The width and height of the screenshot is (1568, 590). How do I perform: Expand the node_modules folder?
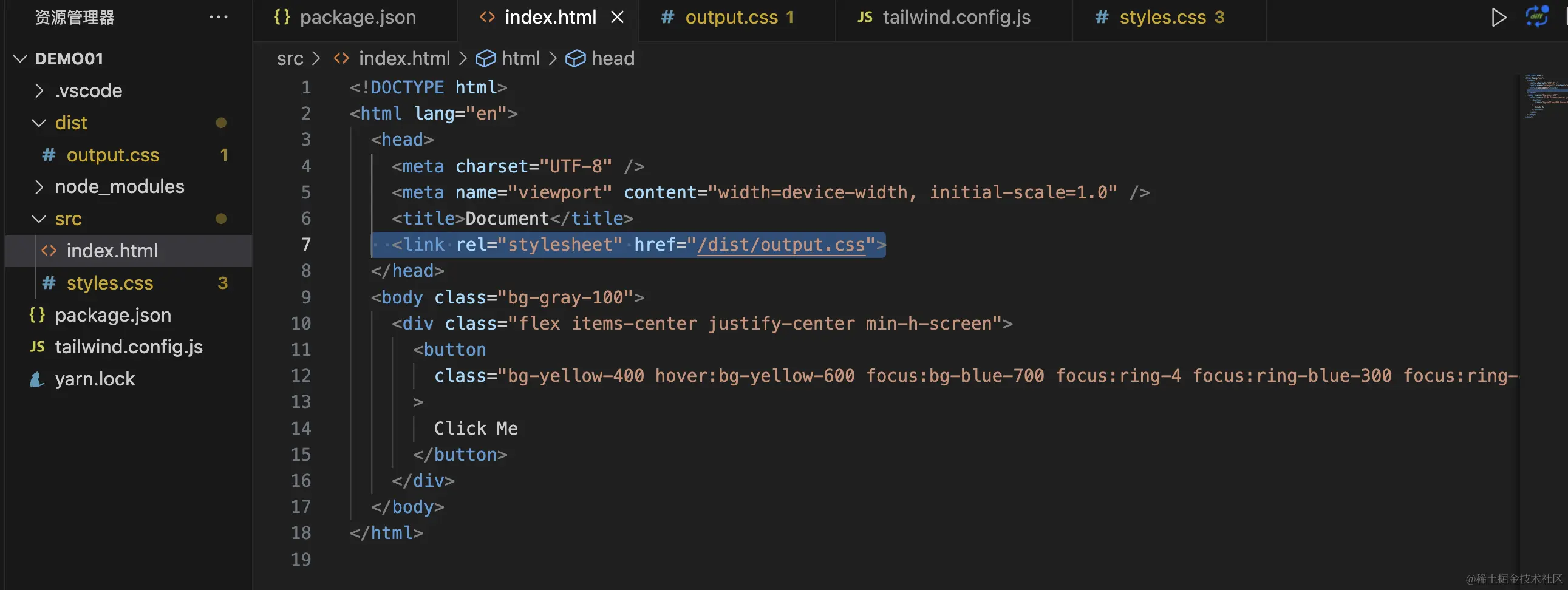(39, 187)
